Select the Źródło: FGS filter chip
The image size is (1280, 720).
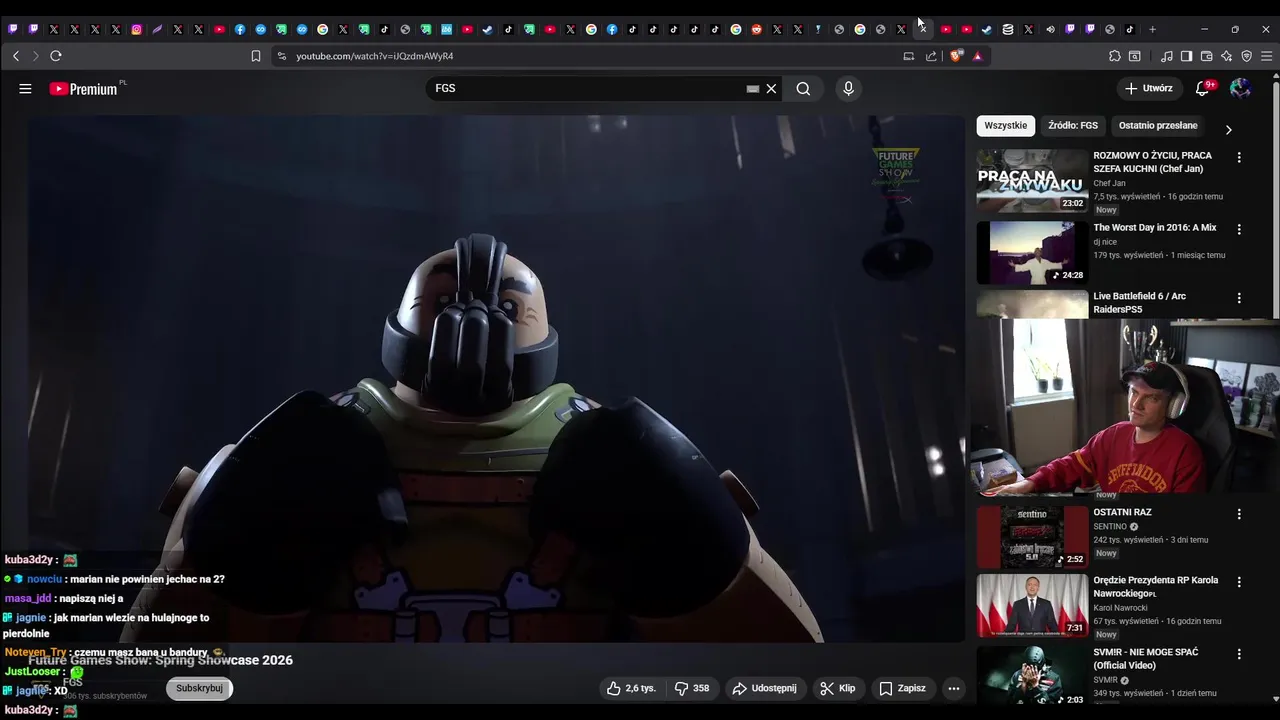point(1073,126)
